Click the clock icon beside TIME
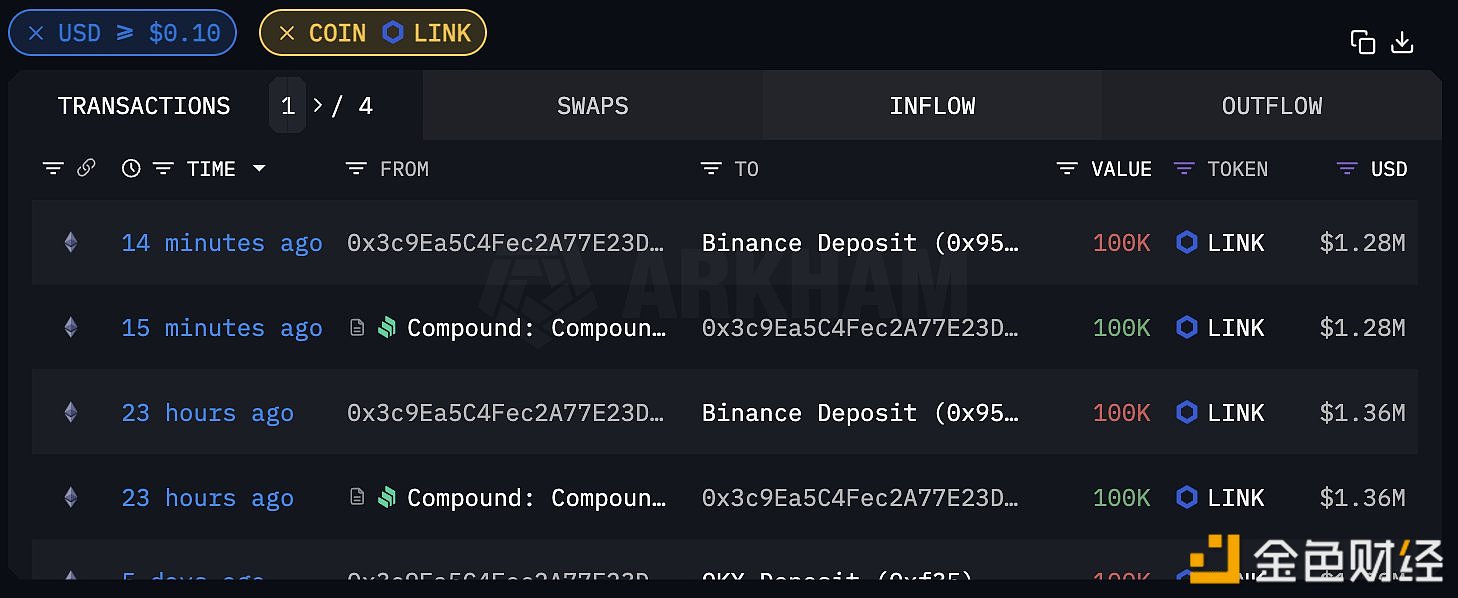The image size is (1458, 598). pyautogui.click(x=131, y=169)
